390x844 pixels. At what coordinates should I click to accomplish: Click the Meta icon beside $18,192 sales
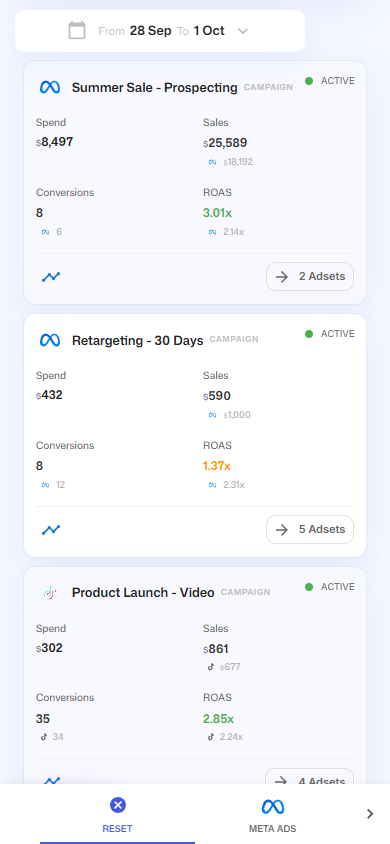click(212, 162)
